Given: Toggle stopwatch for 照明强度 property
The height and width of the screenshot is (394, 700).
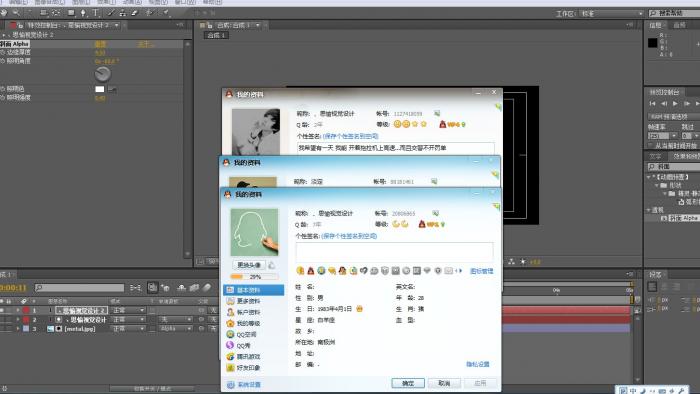Looking at the screenshot, I should click(x=3, y=97).
